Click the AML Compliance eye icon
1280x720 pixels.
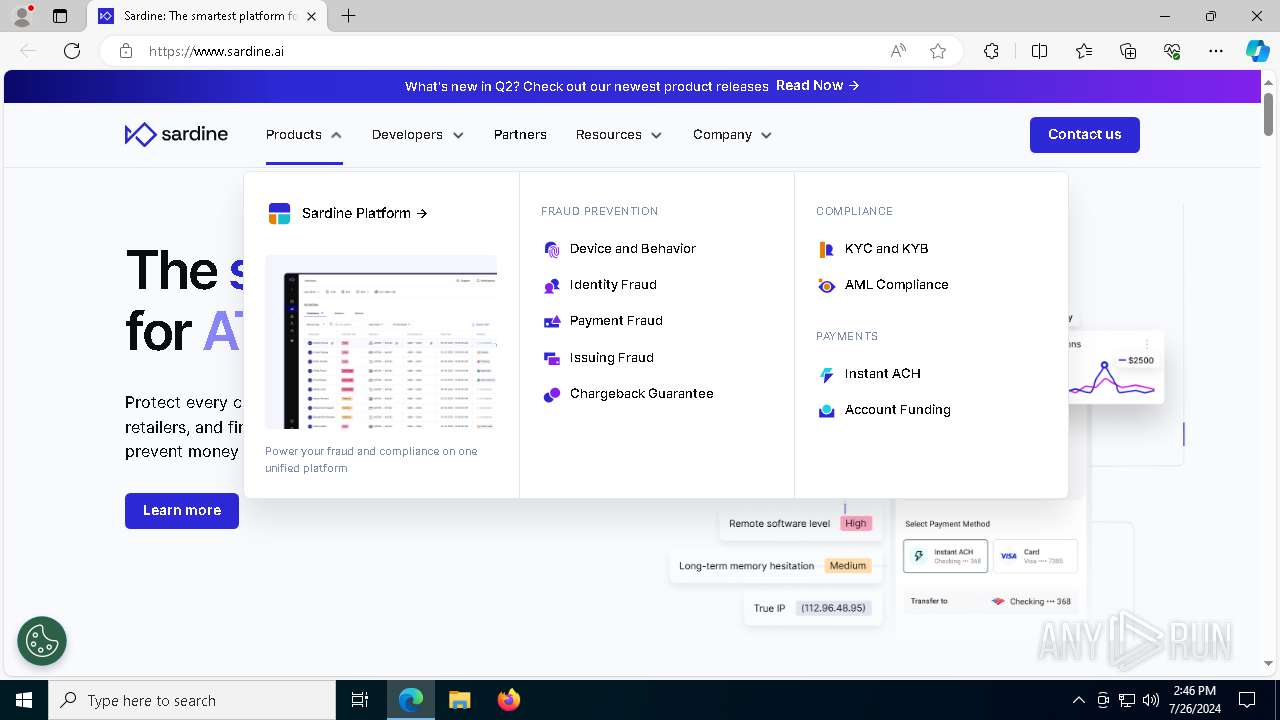[x=826, y=285]
